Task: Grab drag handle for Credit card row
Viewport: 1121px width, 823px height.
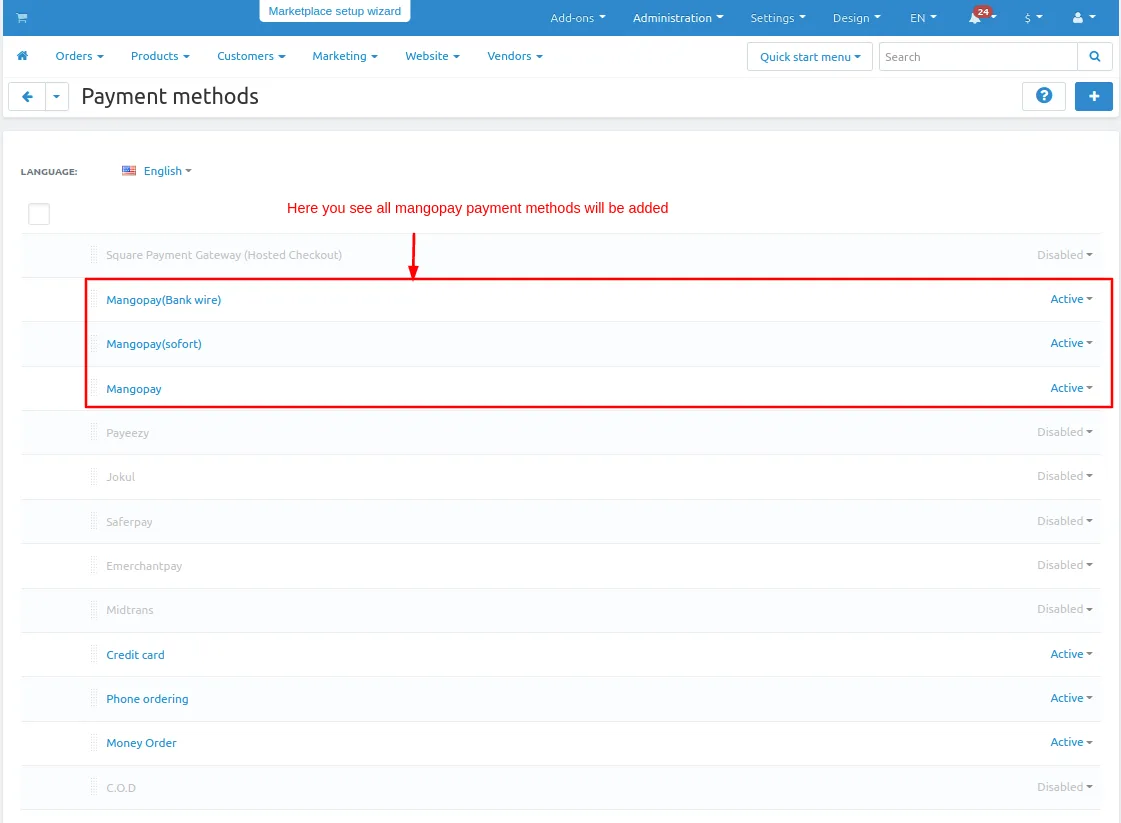Action: pos(94,654)
